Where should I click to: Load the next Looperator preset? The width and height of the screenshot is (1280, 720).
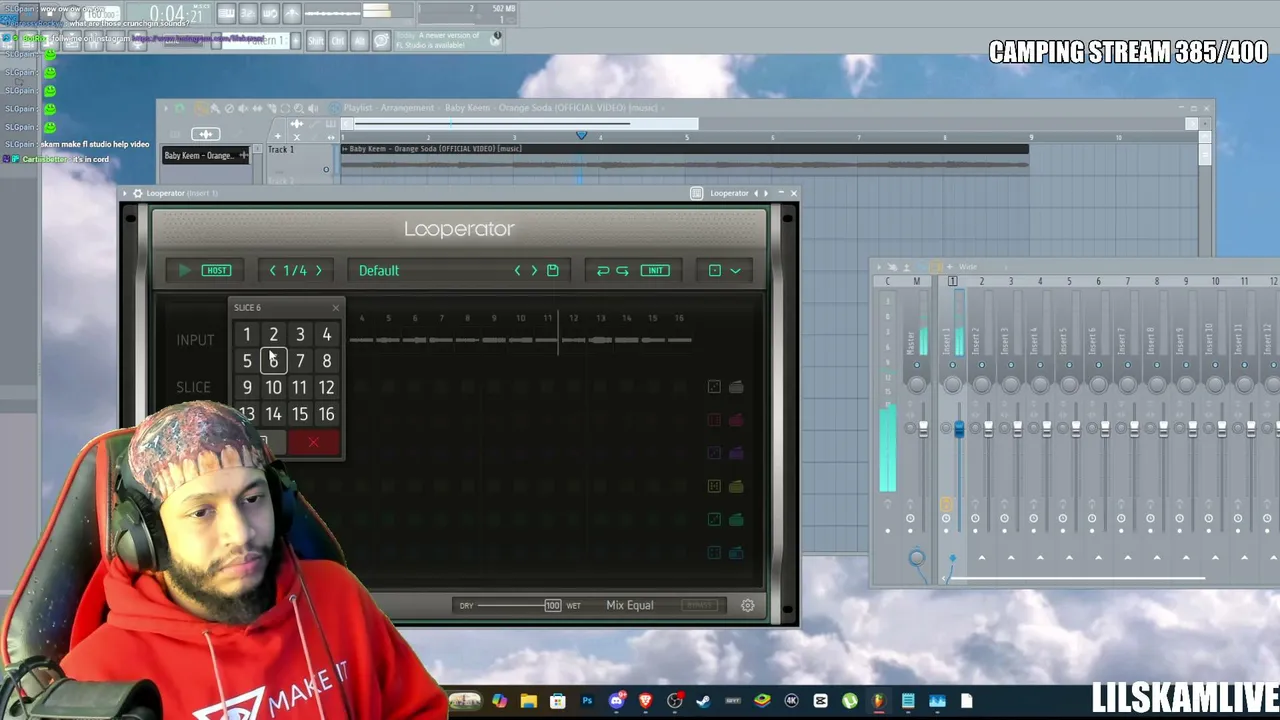534,270
